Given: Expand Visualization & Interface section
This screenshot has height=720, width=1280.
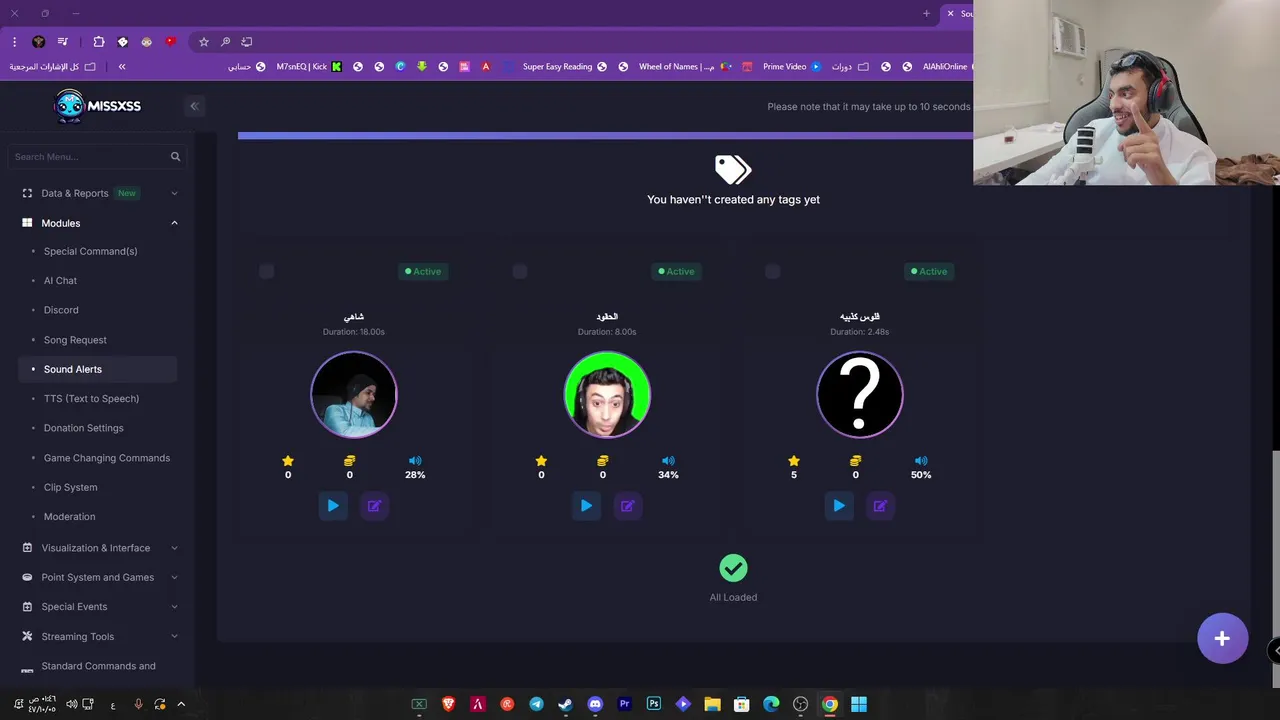Looking at the screenshot, I should pyautogui.click(x=98, y=548).
